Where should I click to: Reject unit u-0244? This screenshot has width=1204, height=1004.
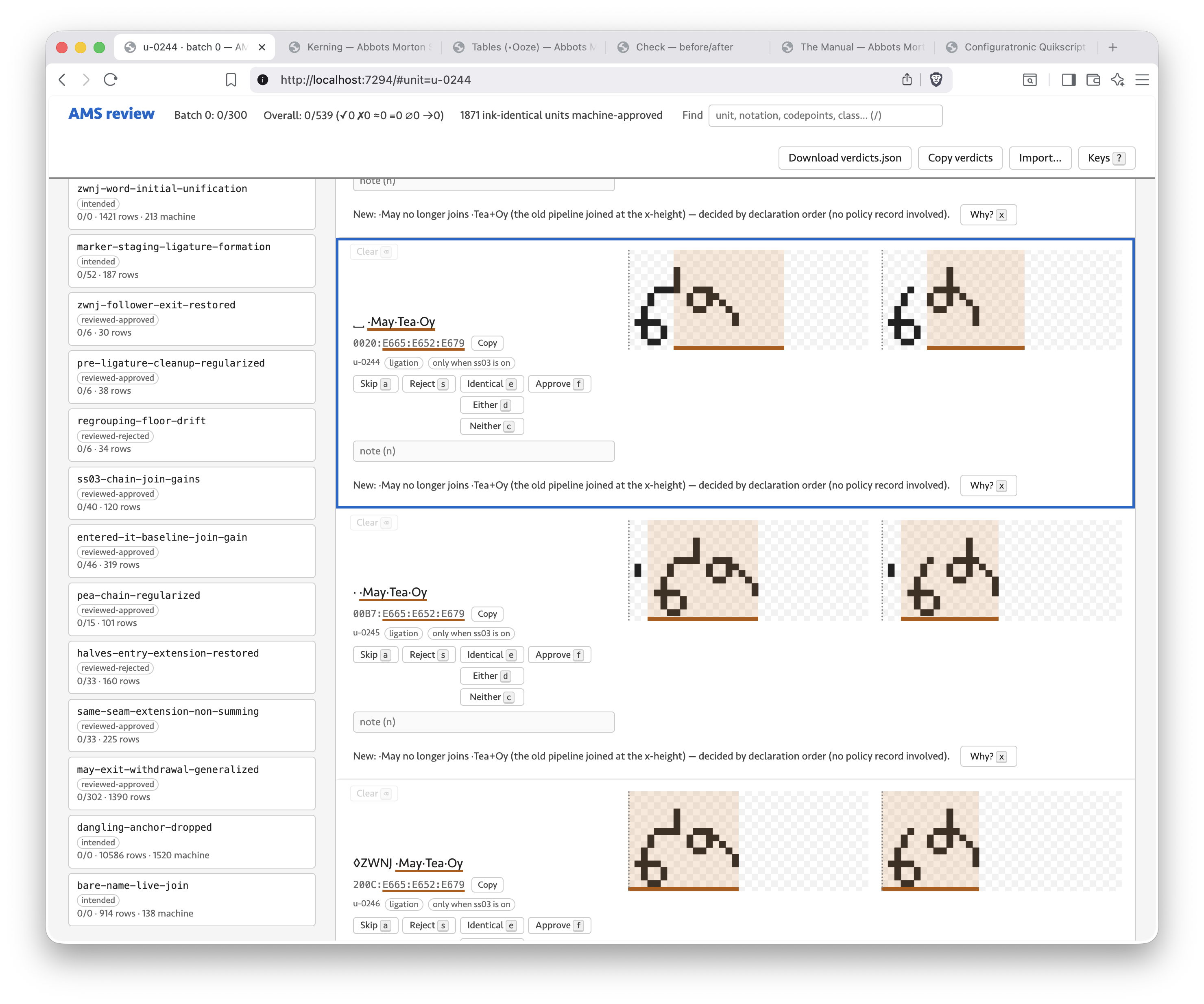click(429, 384)
